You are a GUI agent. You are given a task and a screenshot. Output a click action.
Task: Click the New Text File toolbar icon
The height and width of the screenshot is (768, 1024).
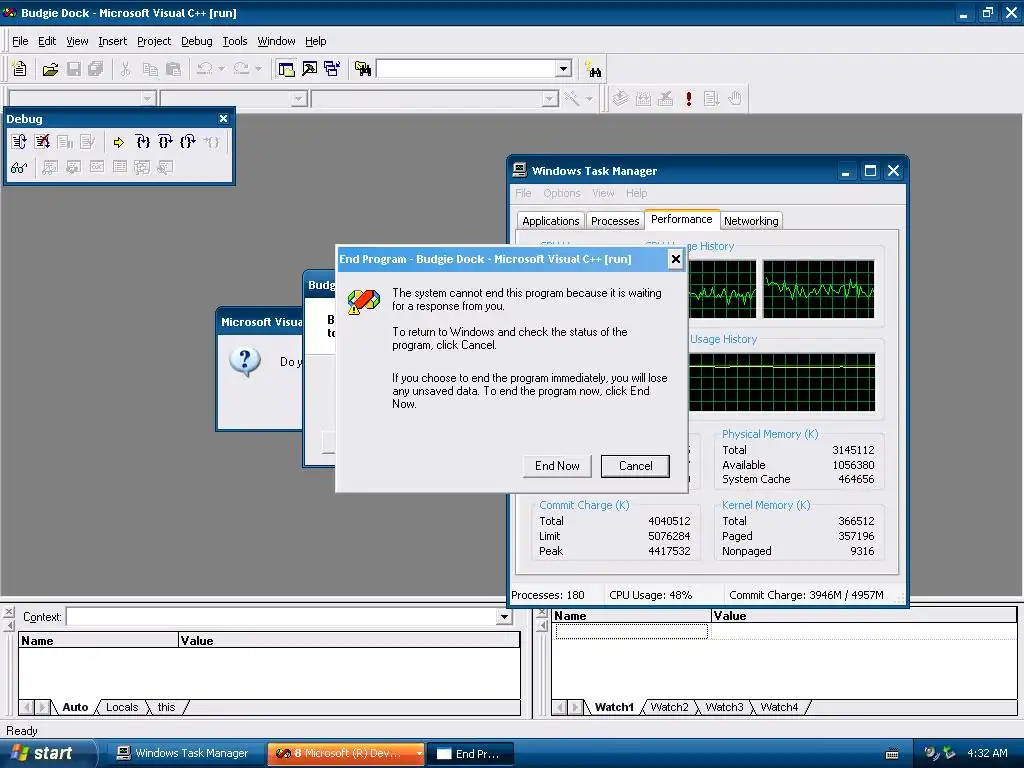pyautogui.click(x=20, y=69)
